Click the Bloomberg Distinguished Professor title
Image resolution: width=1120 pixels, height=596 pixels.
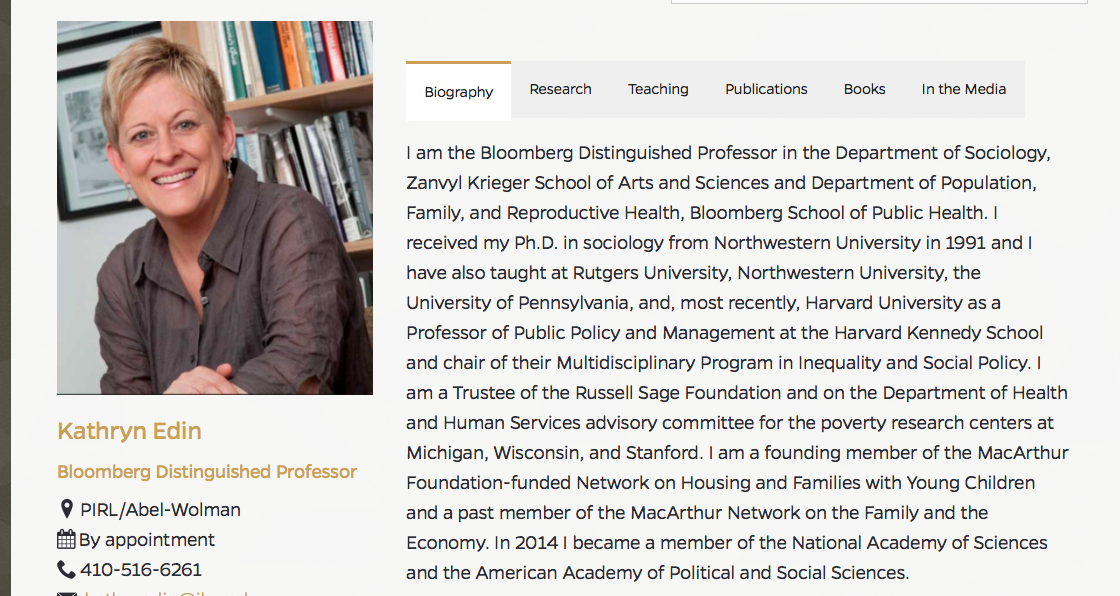pos(207,471)
